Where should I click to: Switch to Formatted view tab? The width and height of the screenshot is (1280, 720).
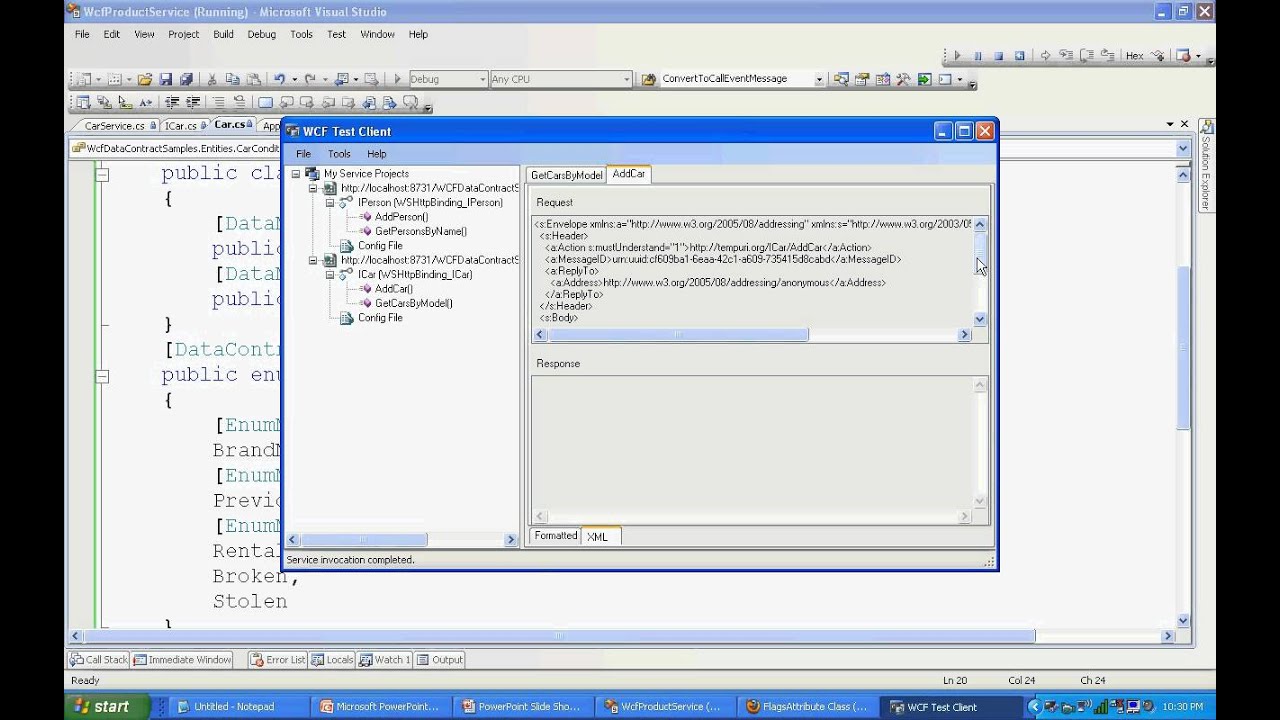click(555, 536)
